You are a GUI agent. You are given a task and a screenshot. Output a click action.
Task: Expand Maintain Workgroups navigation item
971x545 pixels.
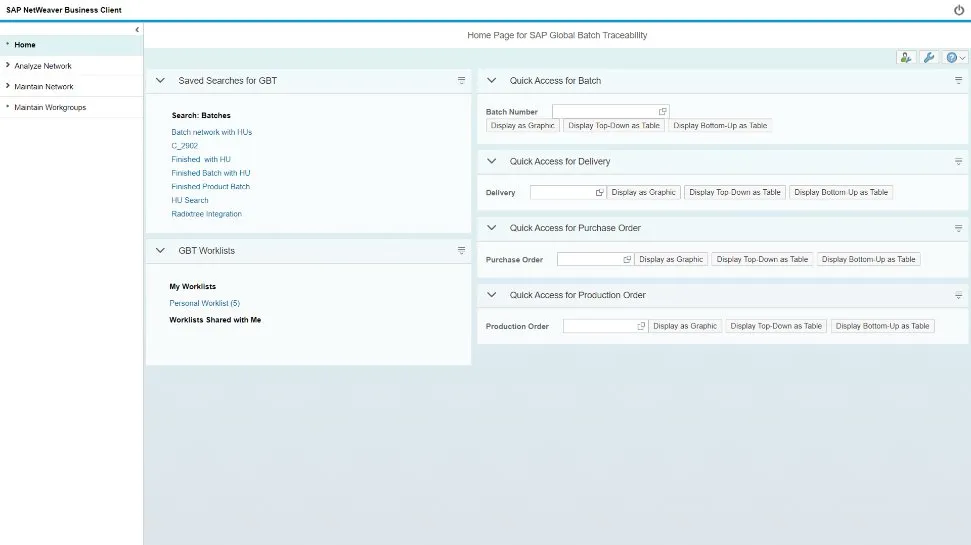click(49, 107)
